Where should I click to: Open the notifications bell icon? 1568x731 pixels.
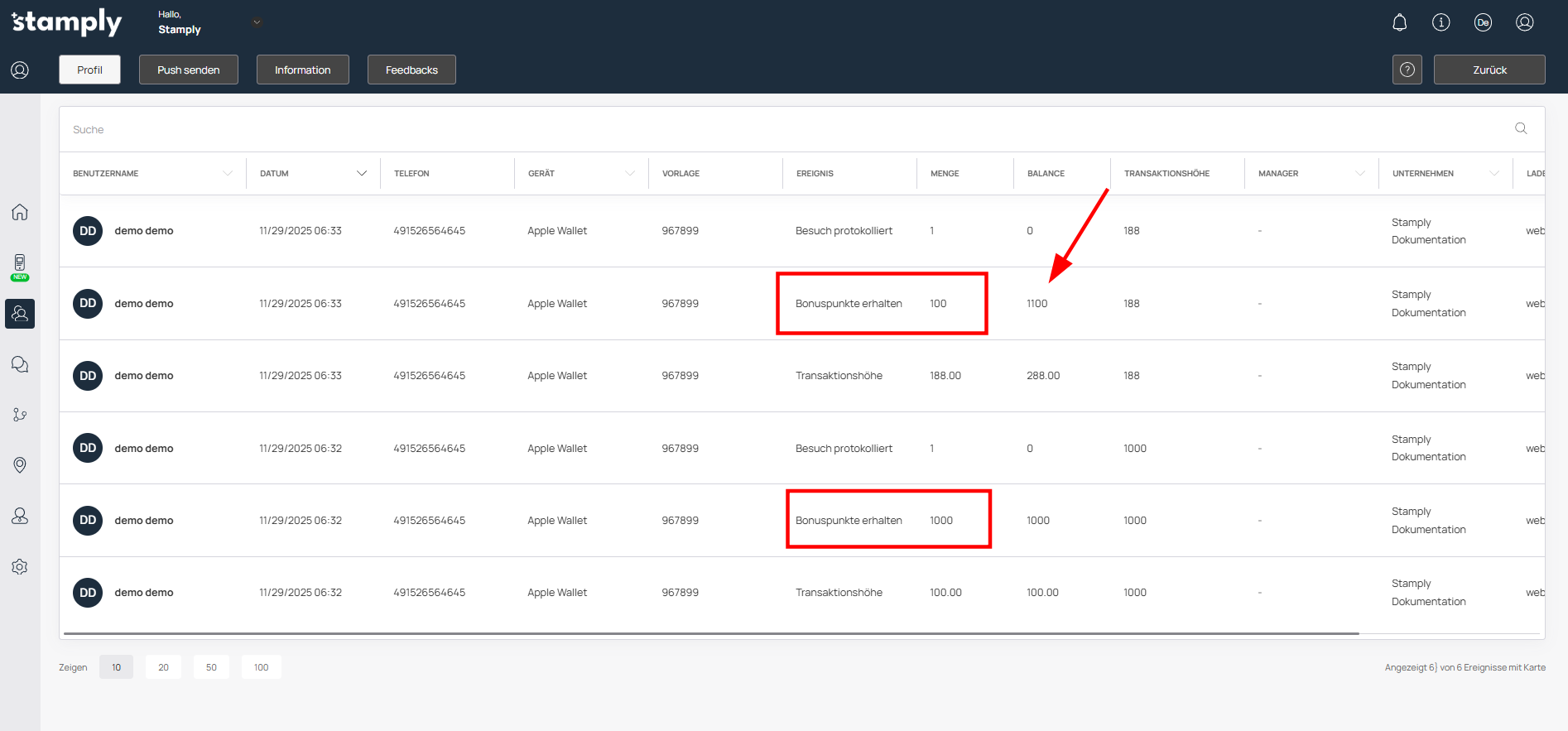[x=1399, y=22]
